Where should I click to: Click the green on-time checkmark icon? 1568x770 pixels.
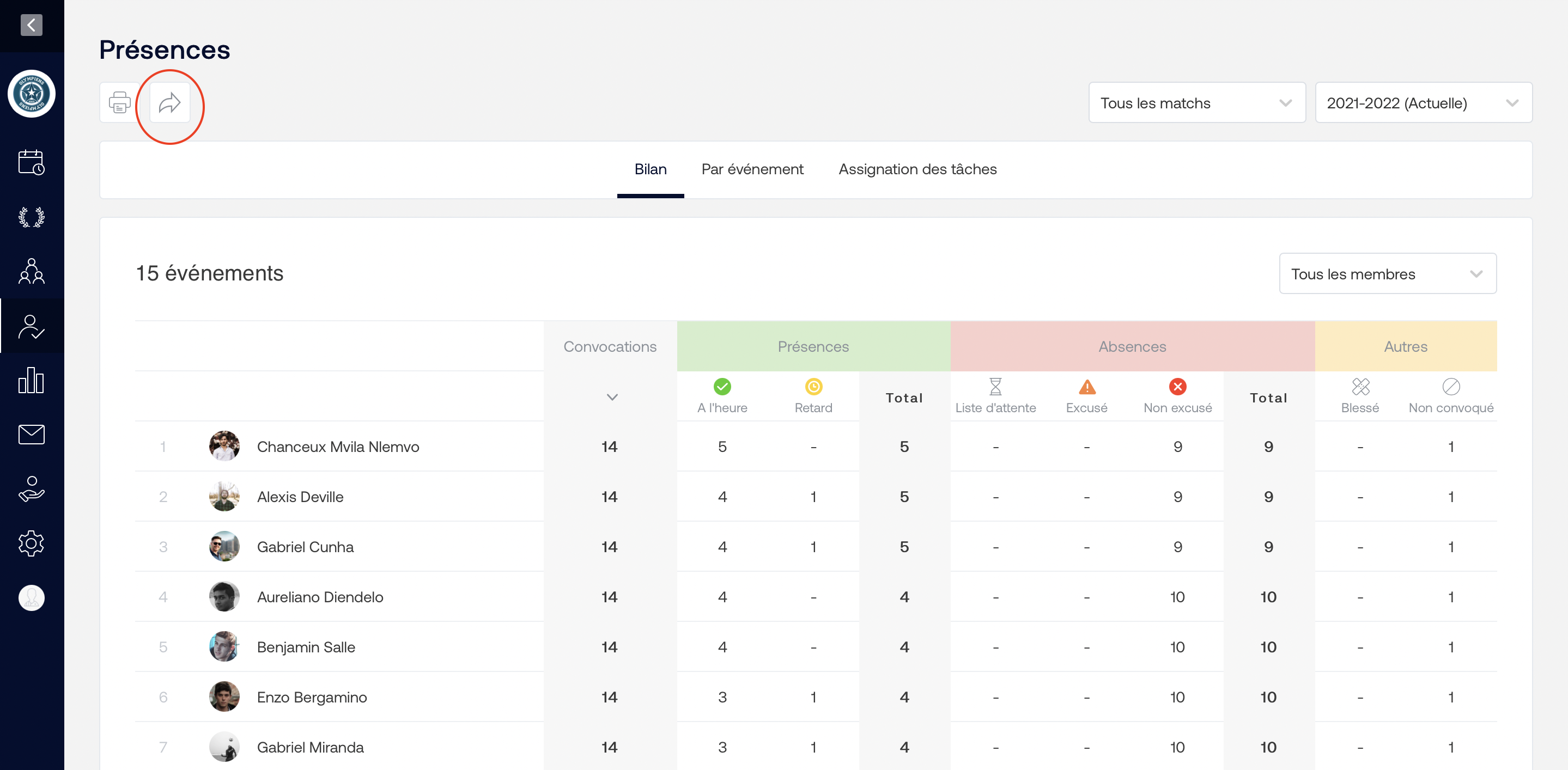pyautogui.click(x=722, y=386)
